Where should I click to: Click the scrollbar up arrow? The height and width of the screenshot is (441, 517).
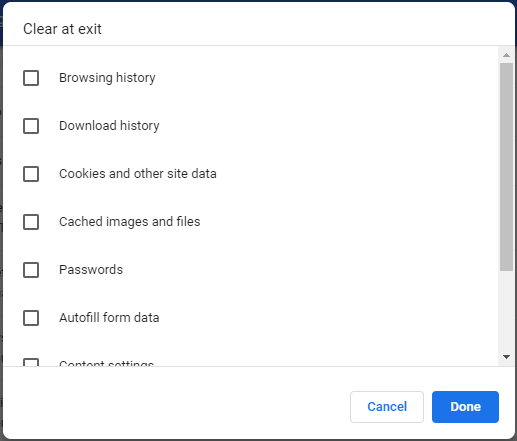click(506, 55)
